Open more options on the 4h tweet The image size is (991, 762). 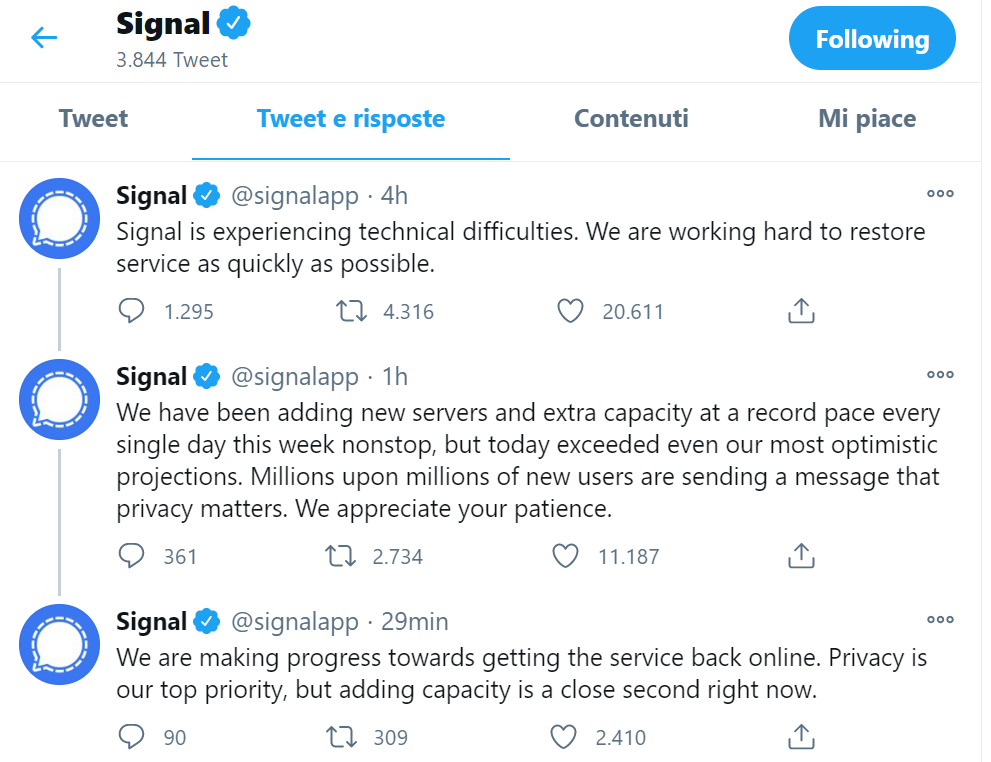tap(940, 194)
